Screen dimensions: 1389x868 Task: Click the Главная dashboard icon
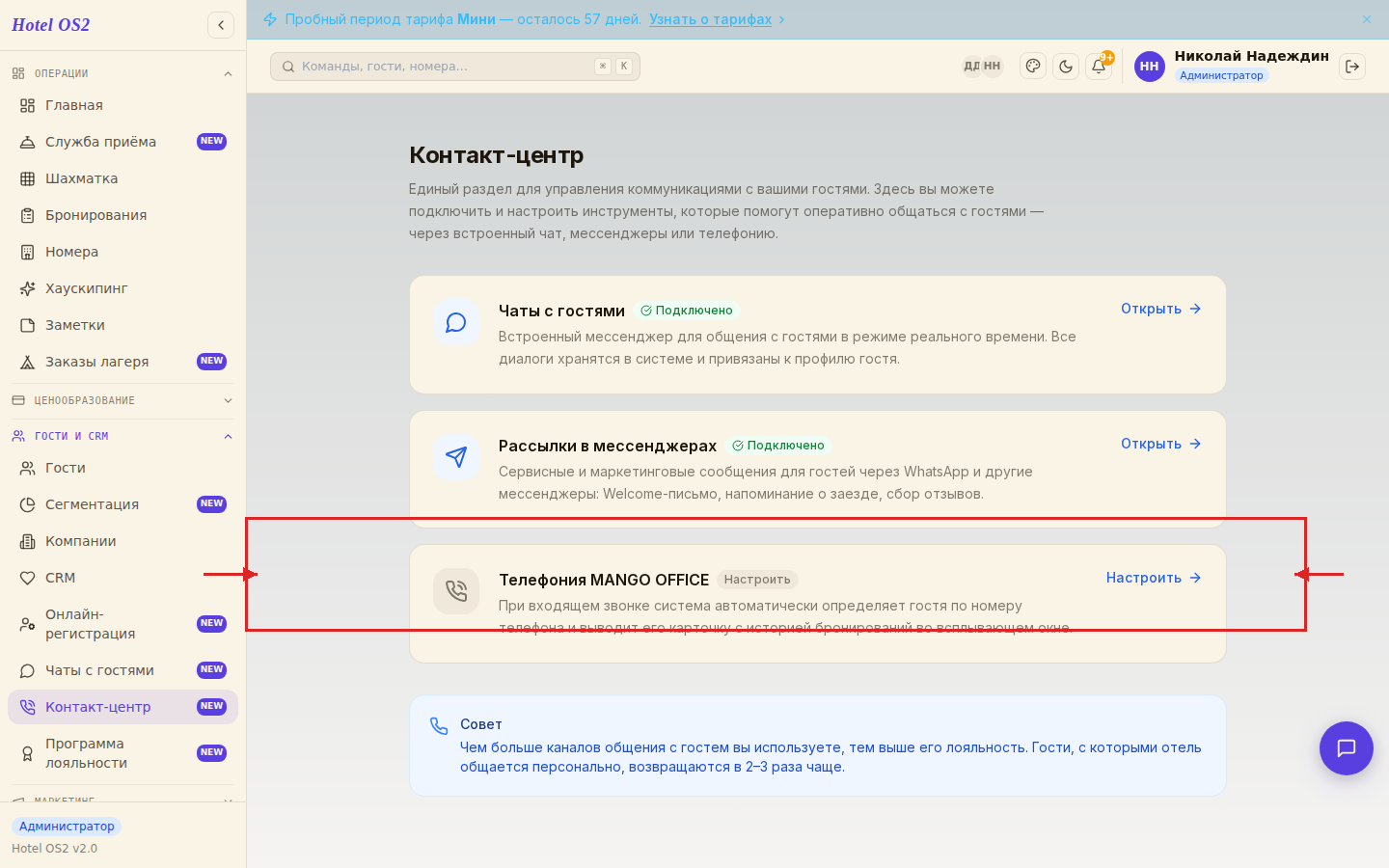(x=28, y=105)
